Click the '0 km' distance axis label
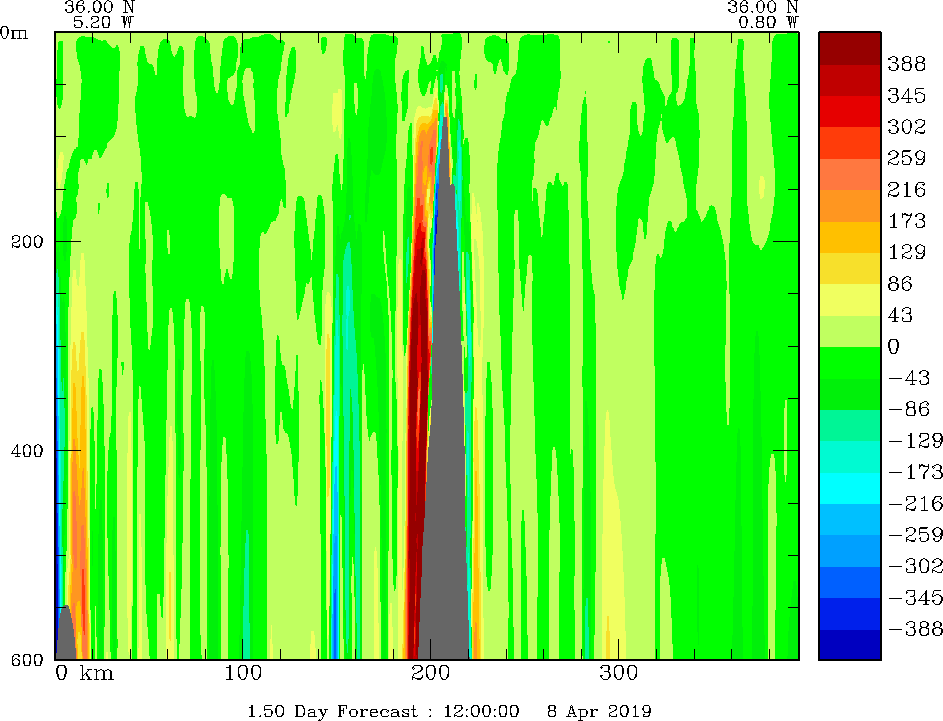943x721 pixels. pyautogui.click(x=84, y=672)
